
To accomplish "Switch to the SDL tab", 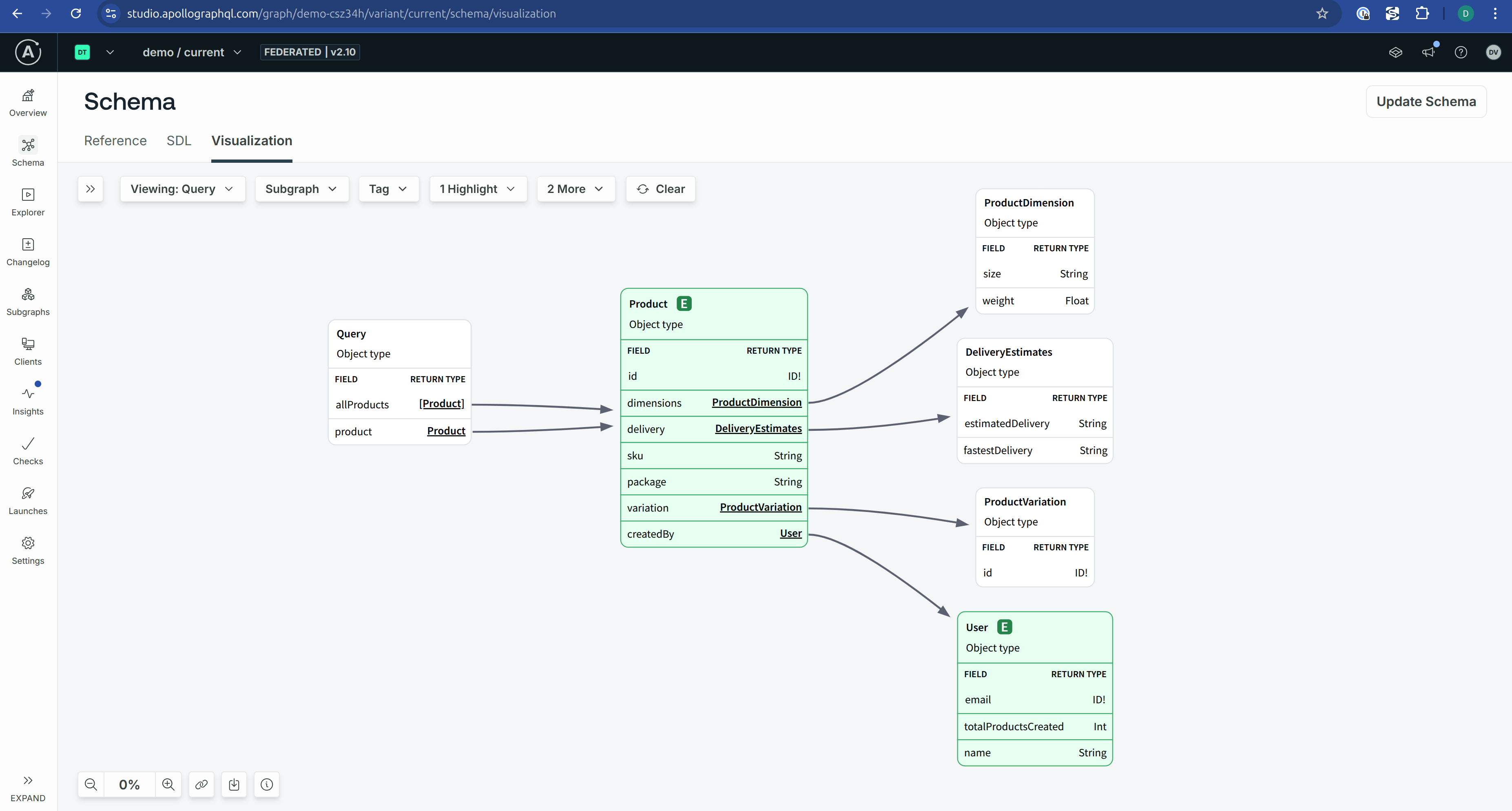I will pyautogui.click(x=178, y=141).
